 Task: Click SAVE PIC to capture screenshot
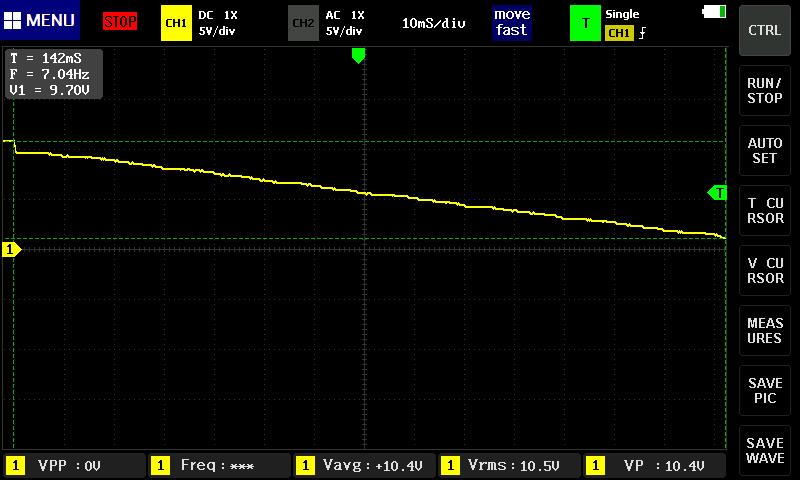[x=765, y=390]
